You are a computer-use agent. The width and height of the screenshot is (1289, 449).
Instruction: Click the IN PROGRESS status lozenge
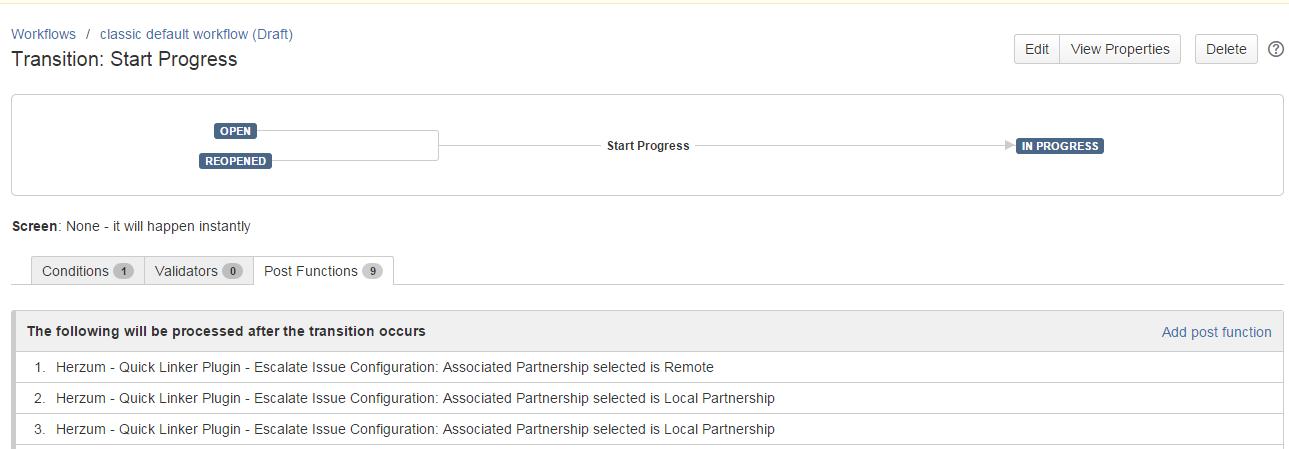(1060, 146)
